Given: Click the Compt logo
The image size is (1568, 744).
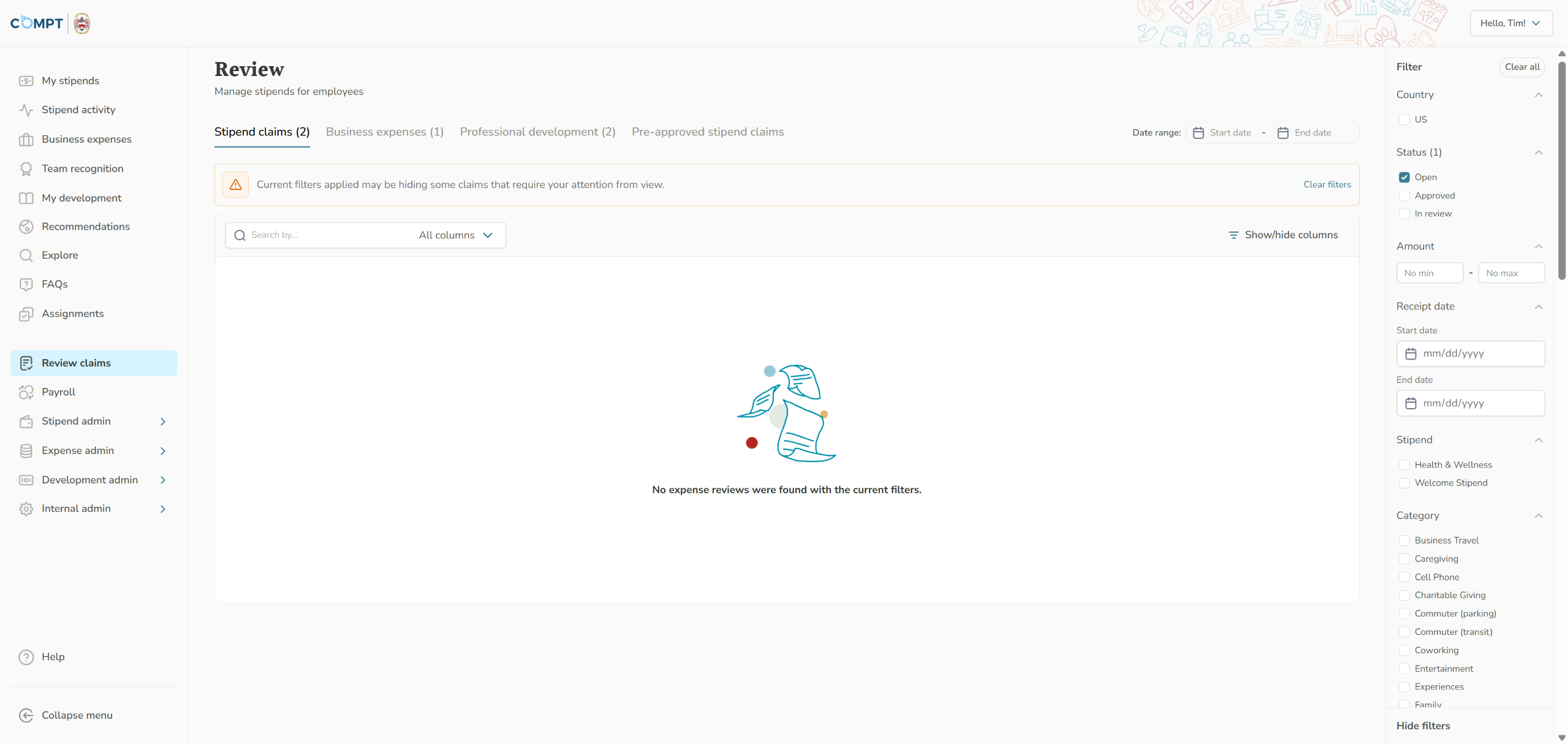Looking at the screenshot, I should click(37, 23).
